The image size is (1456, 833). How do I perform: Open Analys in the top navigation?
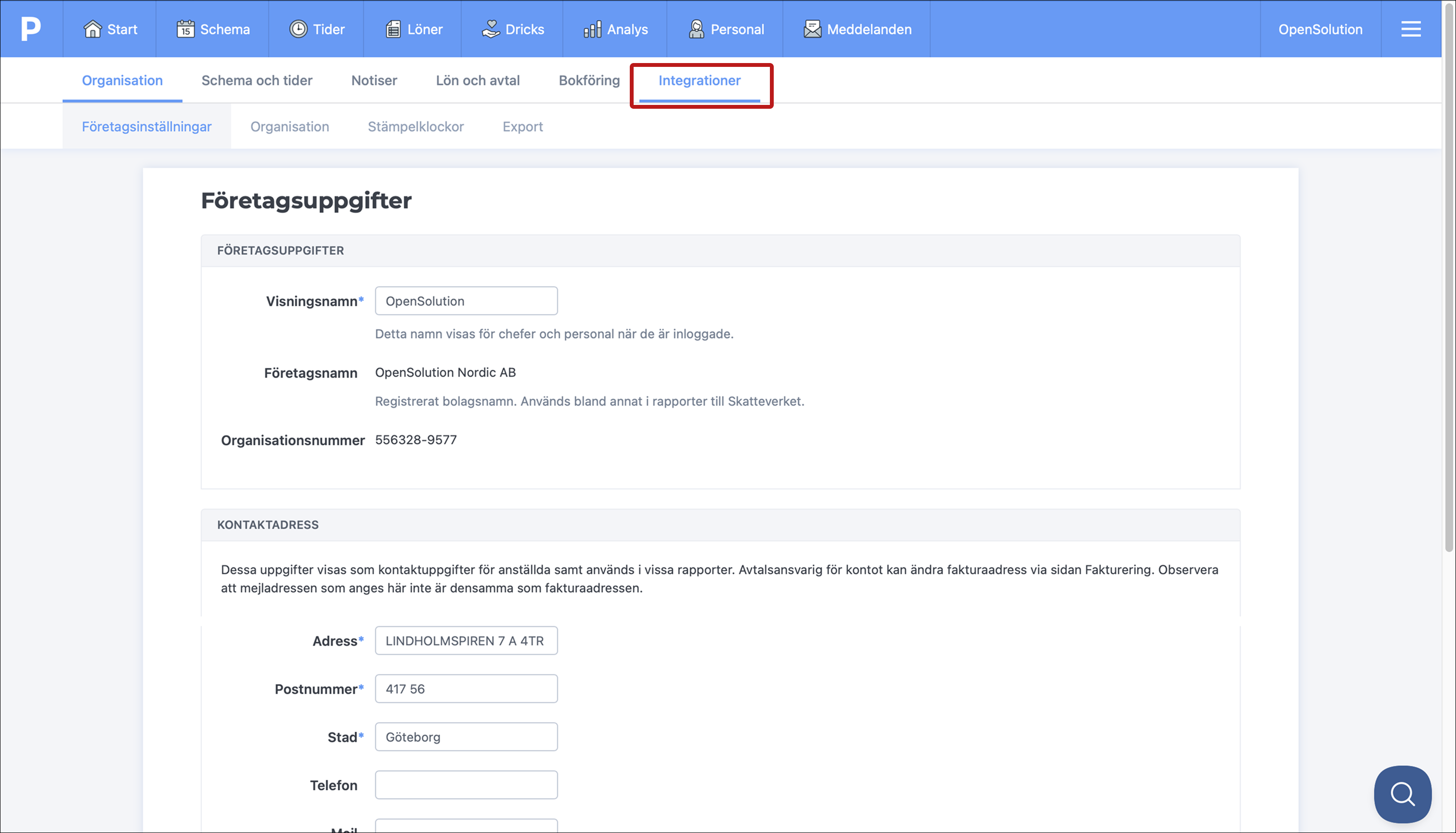[615, 29]
